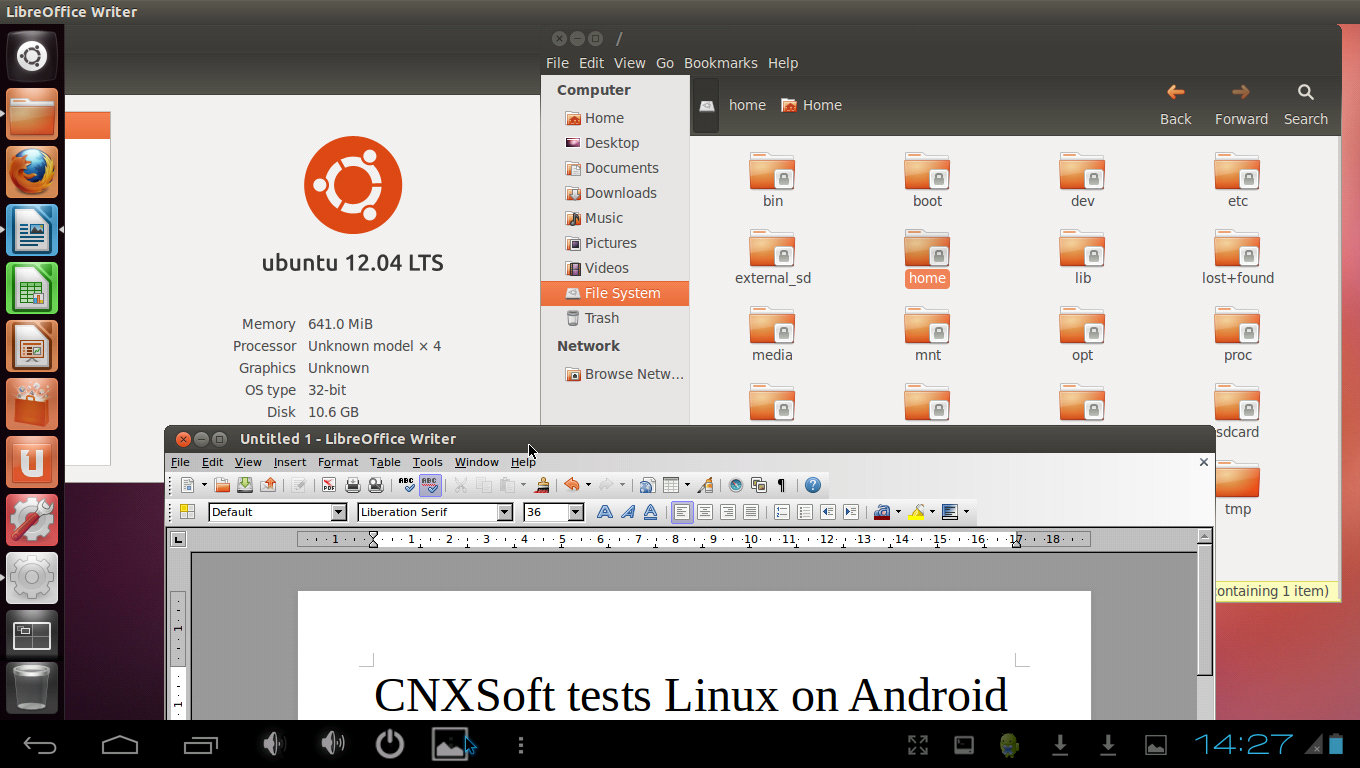Click the Clone Formatting paintbrush icon
Viewport: 1360px width, 768px height.
point(542,485)
